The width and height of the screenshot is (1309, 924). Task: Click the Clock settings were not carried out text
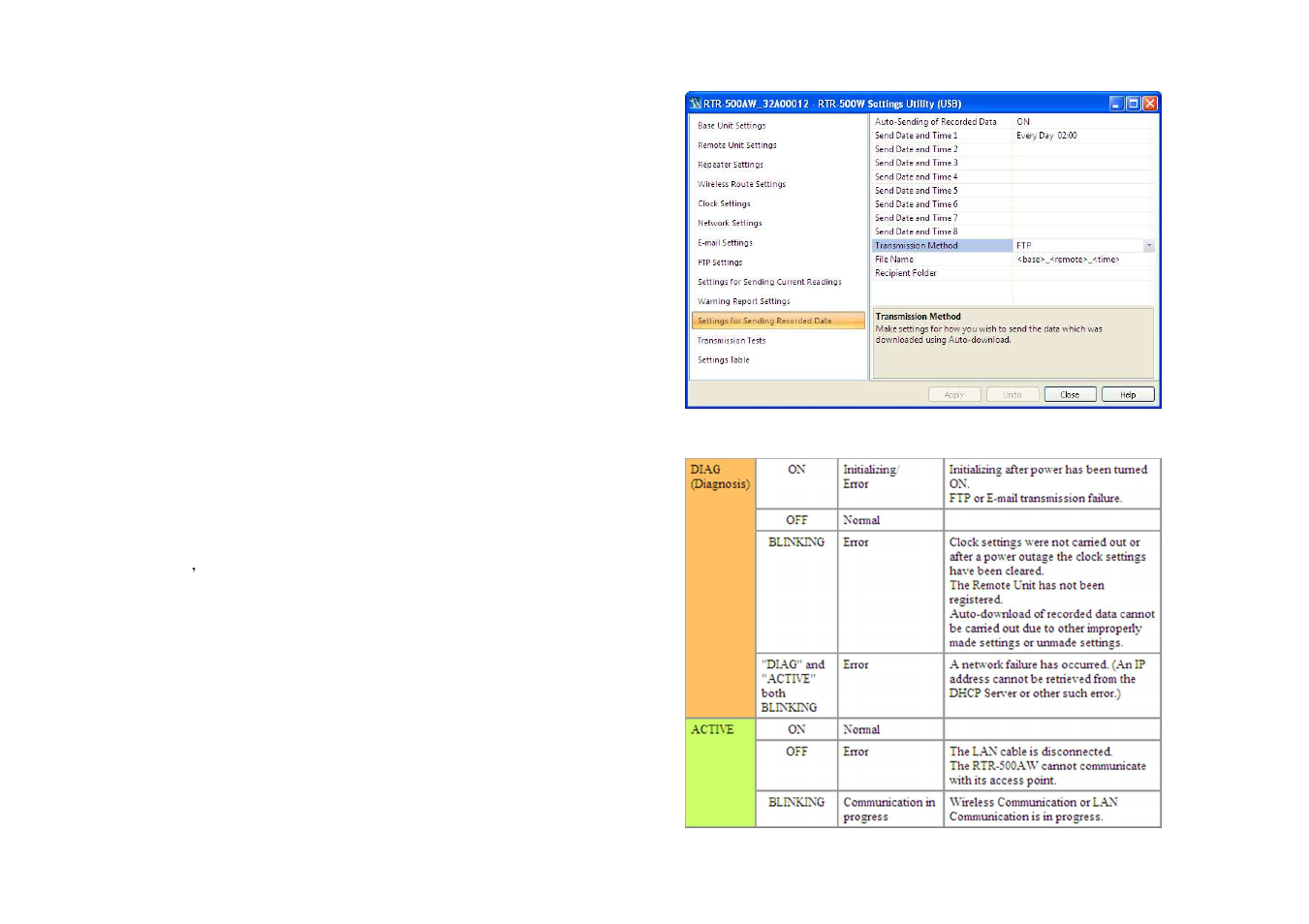(1045, 557)
